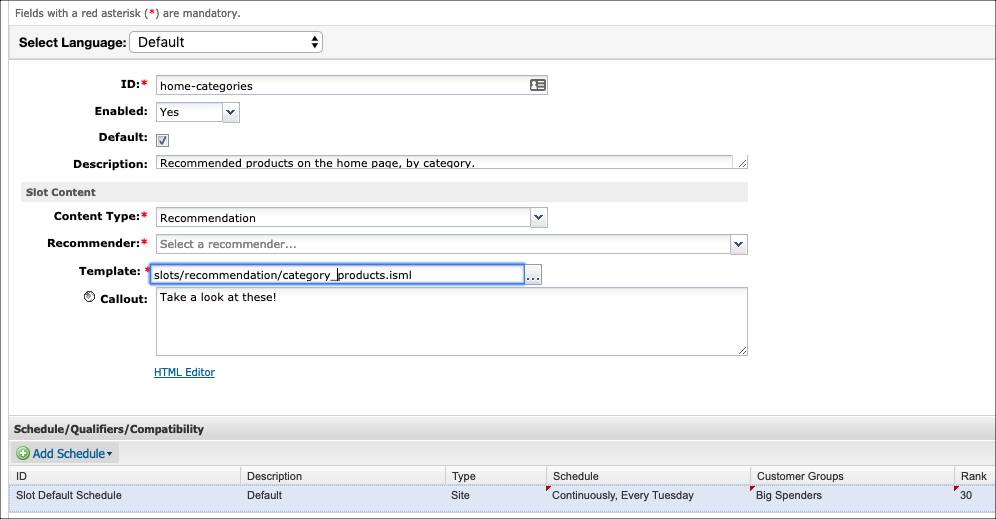Click the Schedule column header

[x=649, y=476]
